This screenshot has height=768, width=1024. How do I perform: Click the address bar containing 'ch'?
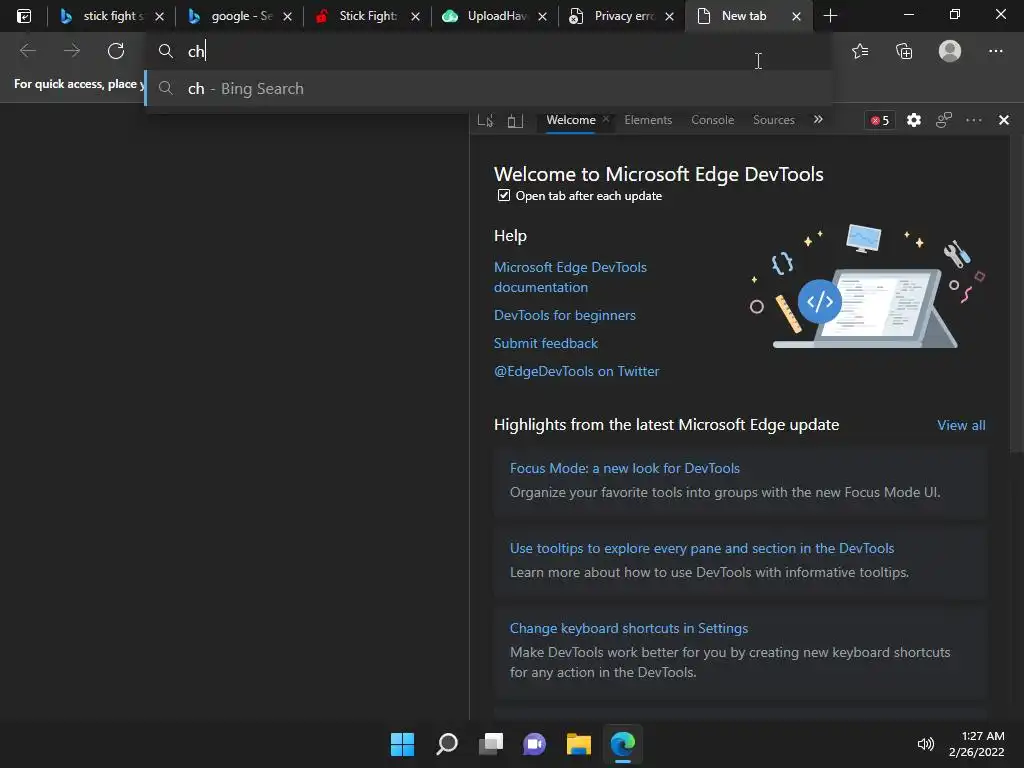488,51
